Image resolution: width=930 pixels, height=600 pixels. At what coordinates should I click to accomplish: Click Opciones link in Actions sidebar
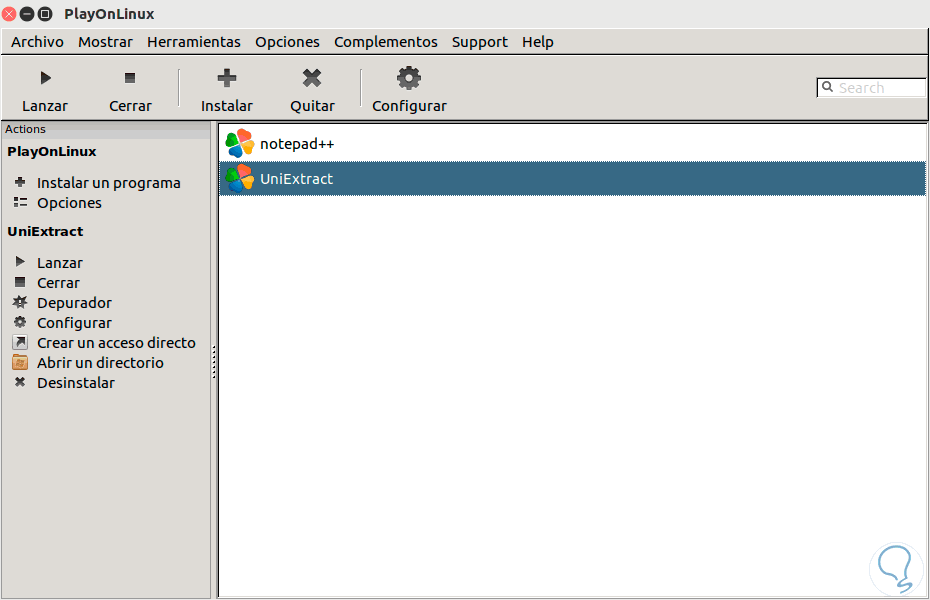[69, 203]
